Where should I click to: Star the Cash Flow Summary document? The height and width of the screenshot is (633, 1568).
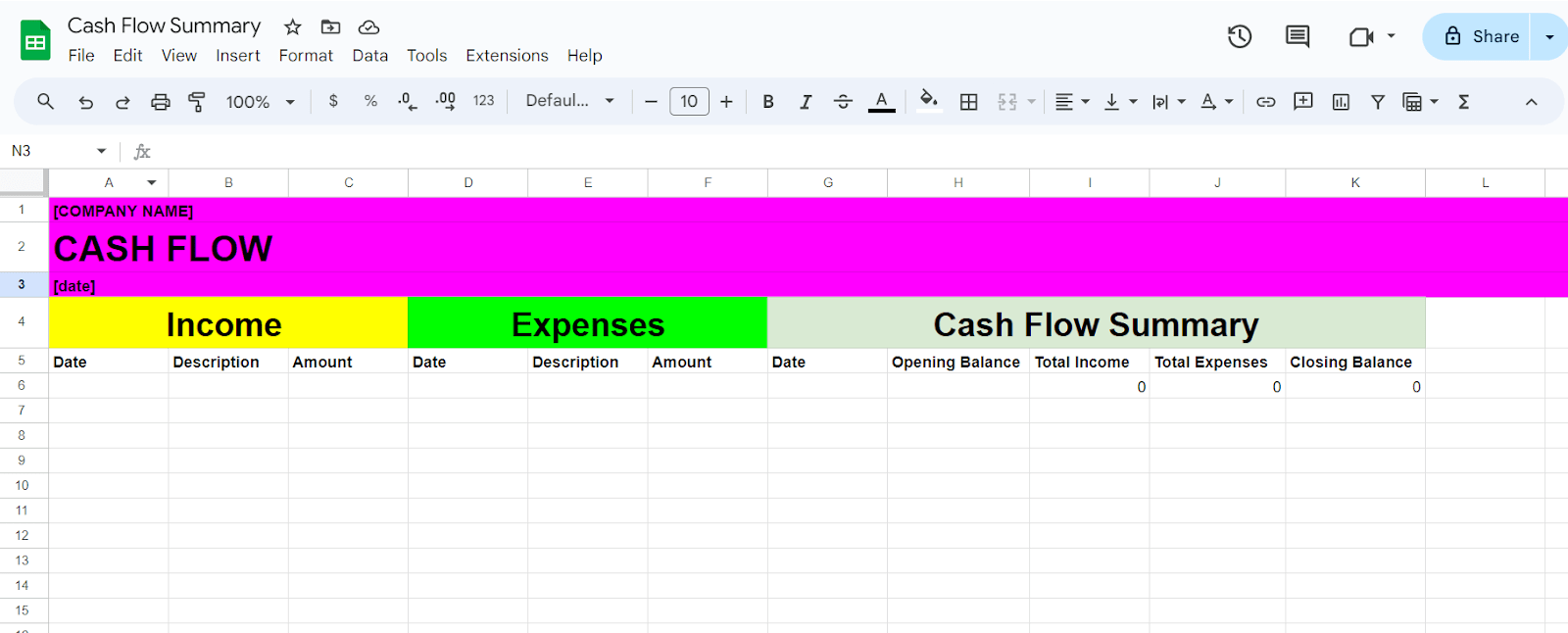pos(292,27)
